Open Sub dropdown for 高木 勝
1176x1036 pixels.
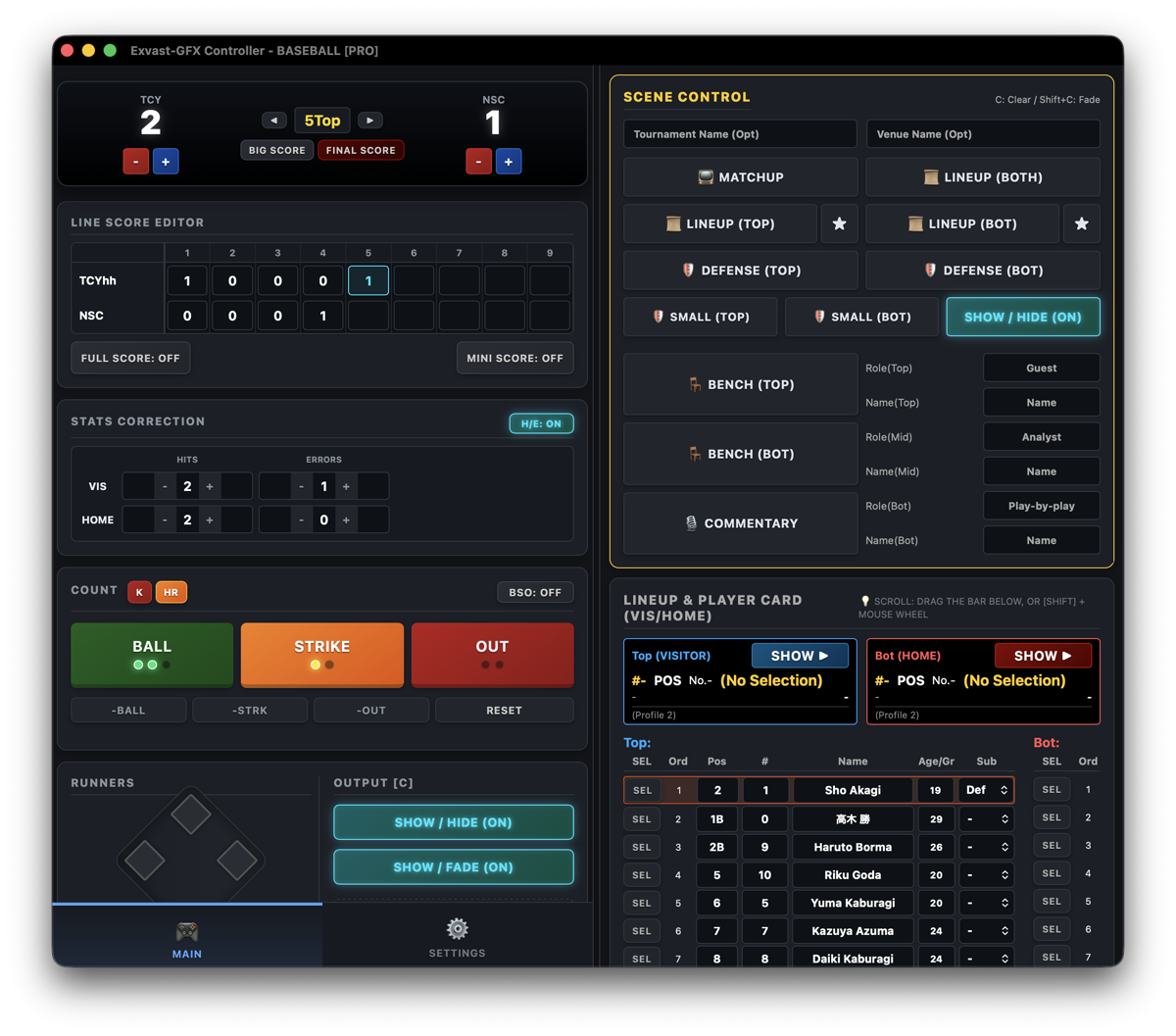tap(986, 818)
